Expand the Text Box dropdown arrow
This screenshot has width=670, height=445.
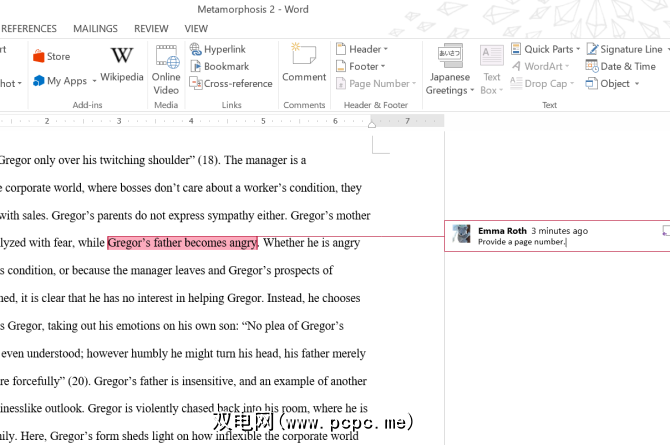501,90
